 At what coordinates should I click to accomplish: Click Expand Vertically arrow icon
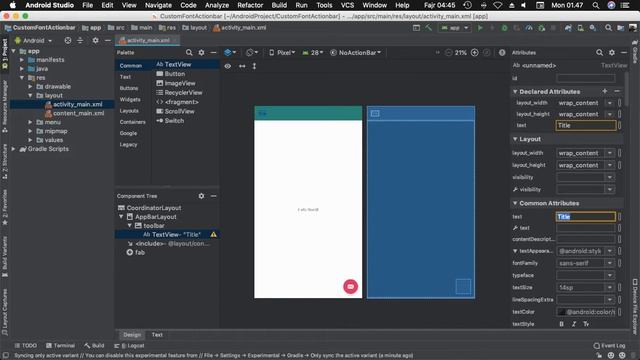pos(254,66)
